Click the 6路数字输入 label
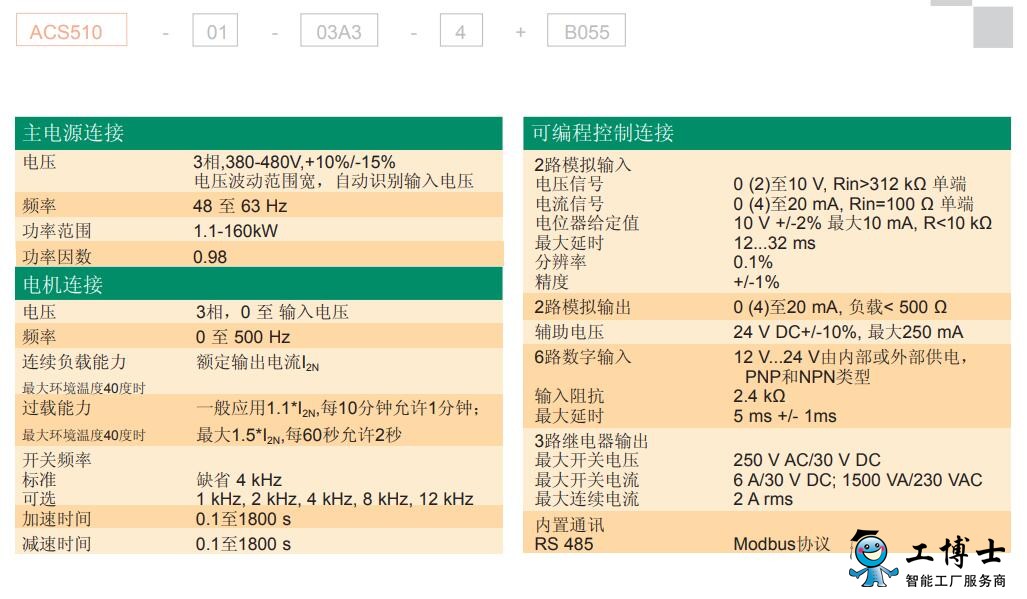Image resolution: width=1027 pixels, height=599 pixels. (583, 357)
